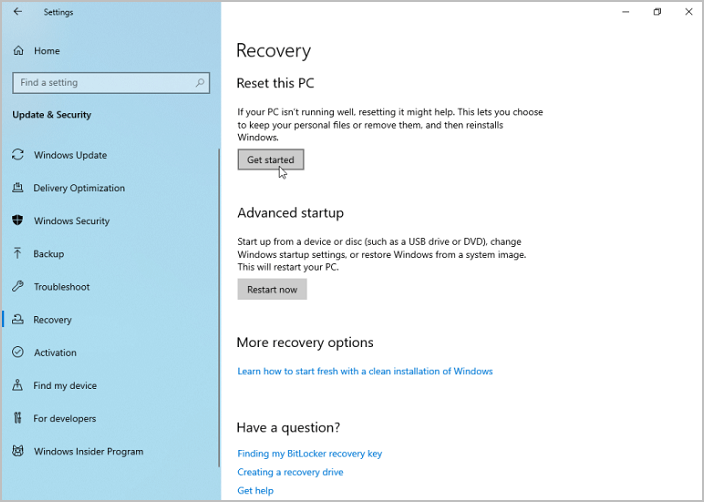Open the Windows Insider Program page
This screenshot has height=502, width=704.
point(88,452)
